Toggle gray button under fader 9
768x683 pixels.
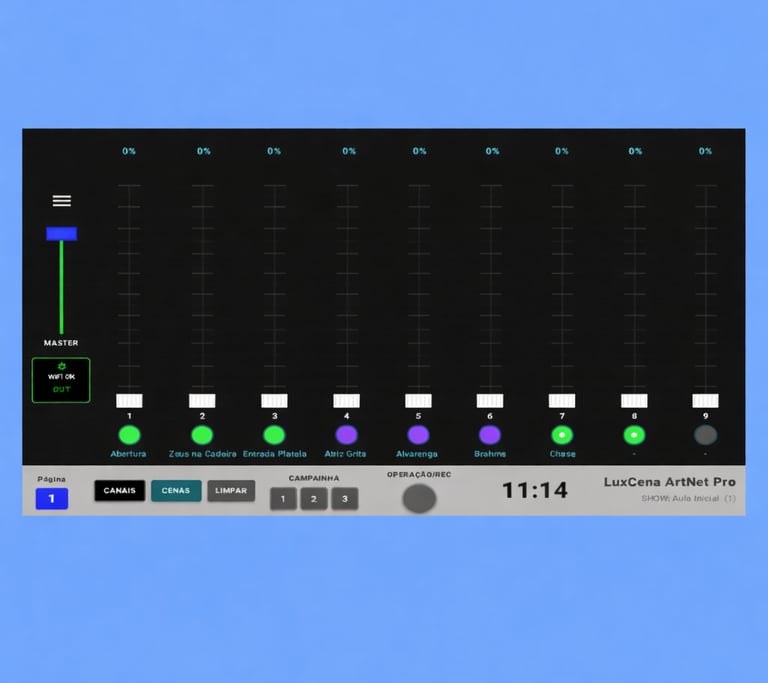705,435
